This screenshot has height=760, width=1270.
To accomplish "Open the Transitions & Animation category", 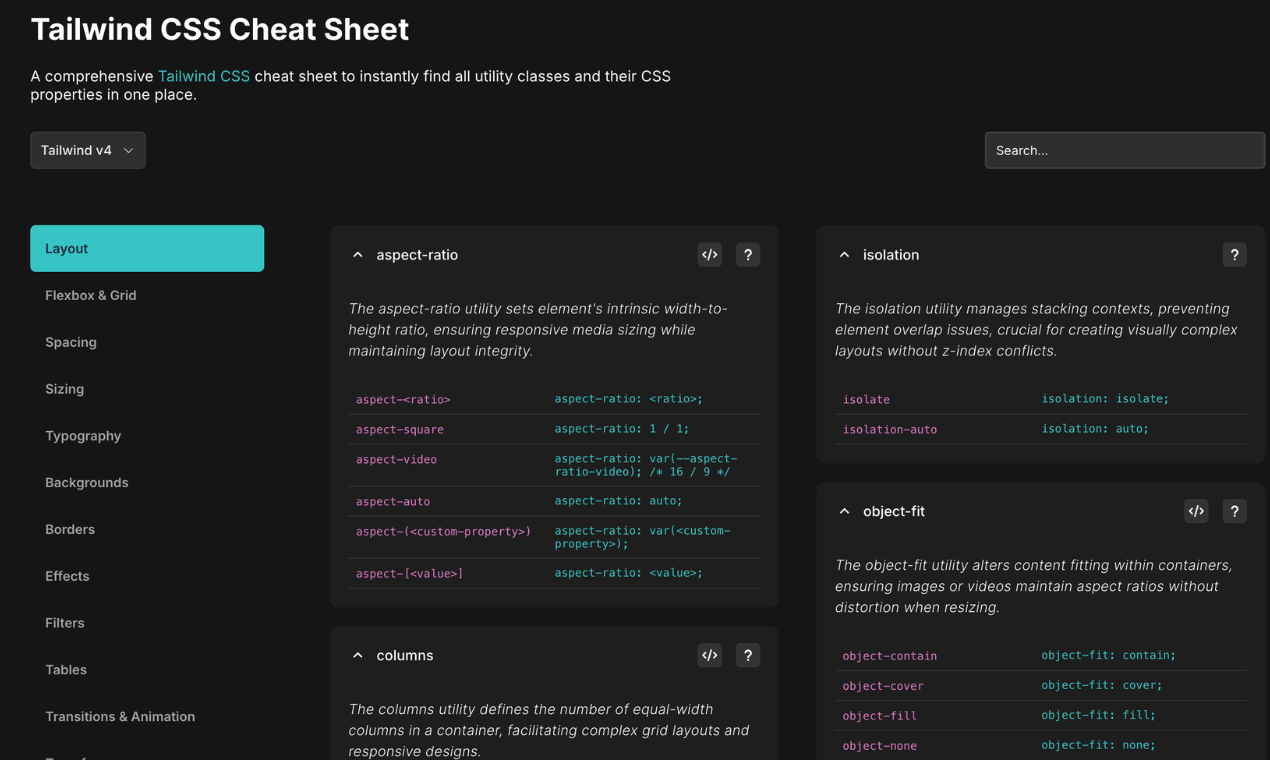I will 120,716.
